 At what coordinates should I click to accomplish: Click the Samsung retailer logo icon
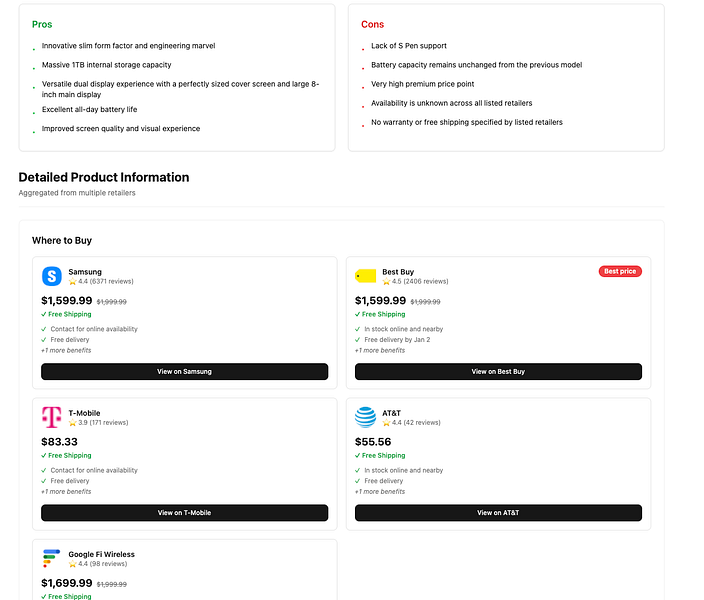pos(52,276)
